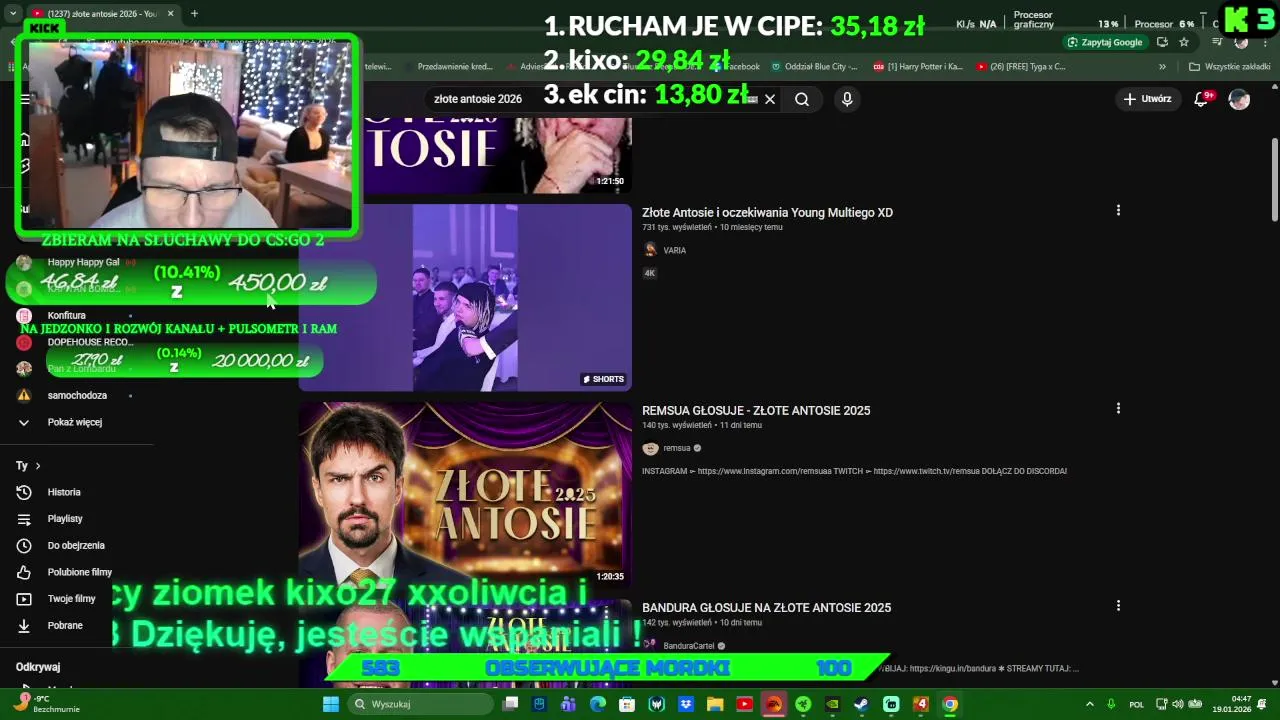Expand Pokaż więcej subscriptions

pyautogui.click(x=75, y=422)
